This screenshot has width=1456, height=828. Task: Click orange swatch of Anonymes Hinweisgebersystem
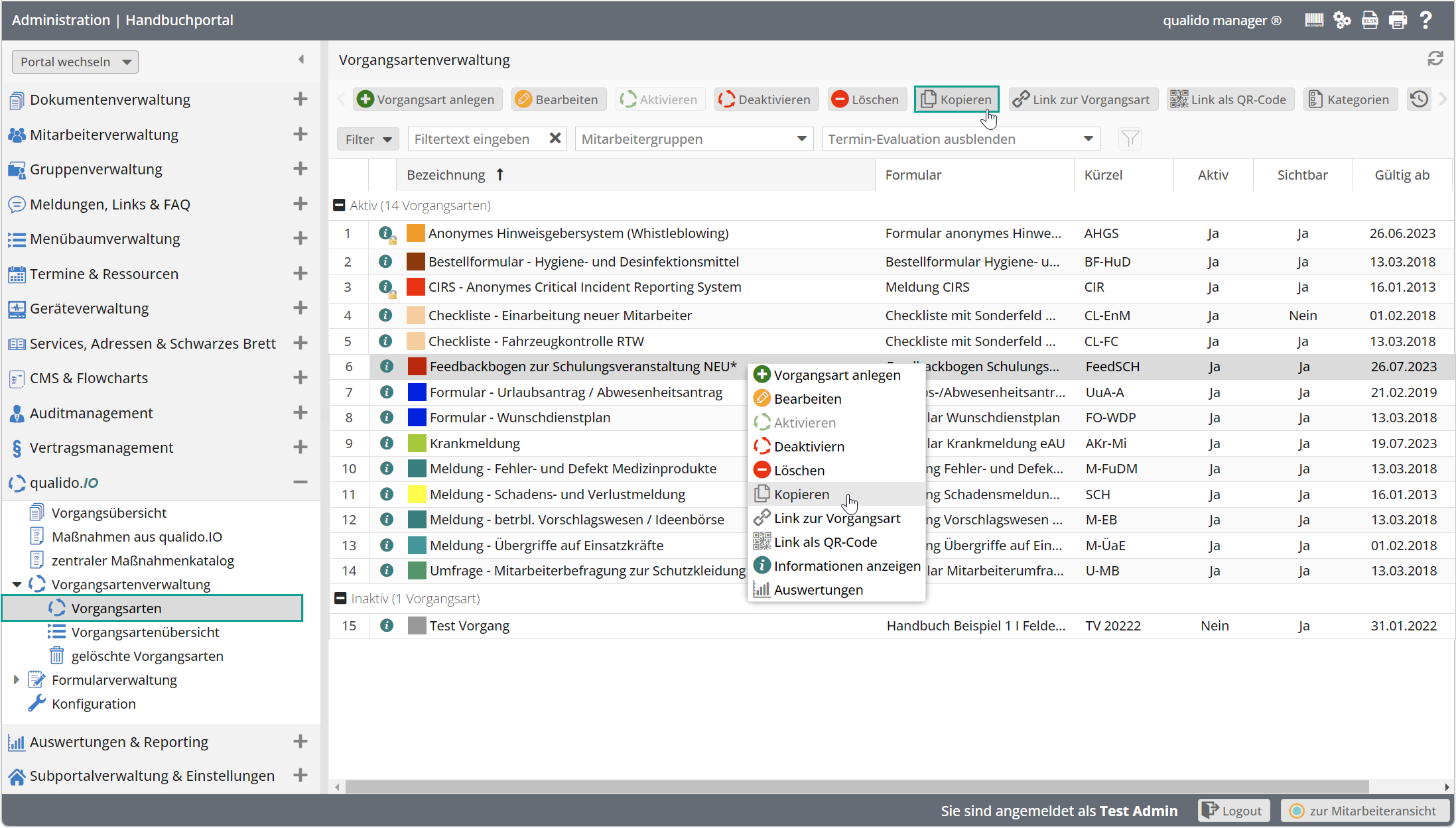[x=415, y=233]
